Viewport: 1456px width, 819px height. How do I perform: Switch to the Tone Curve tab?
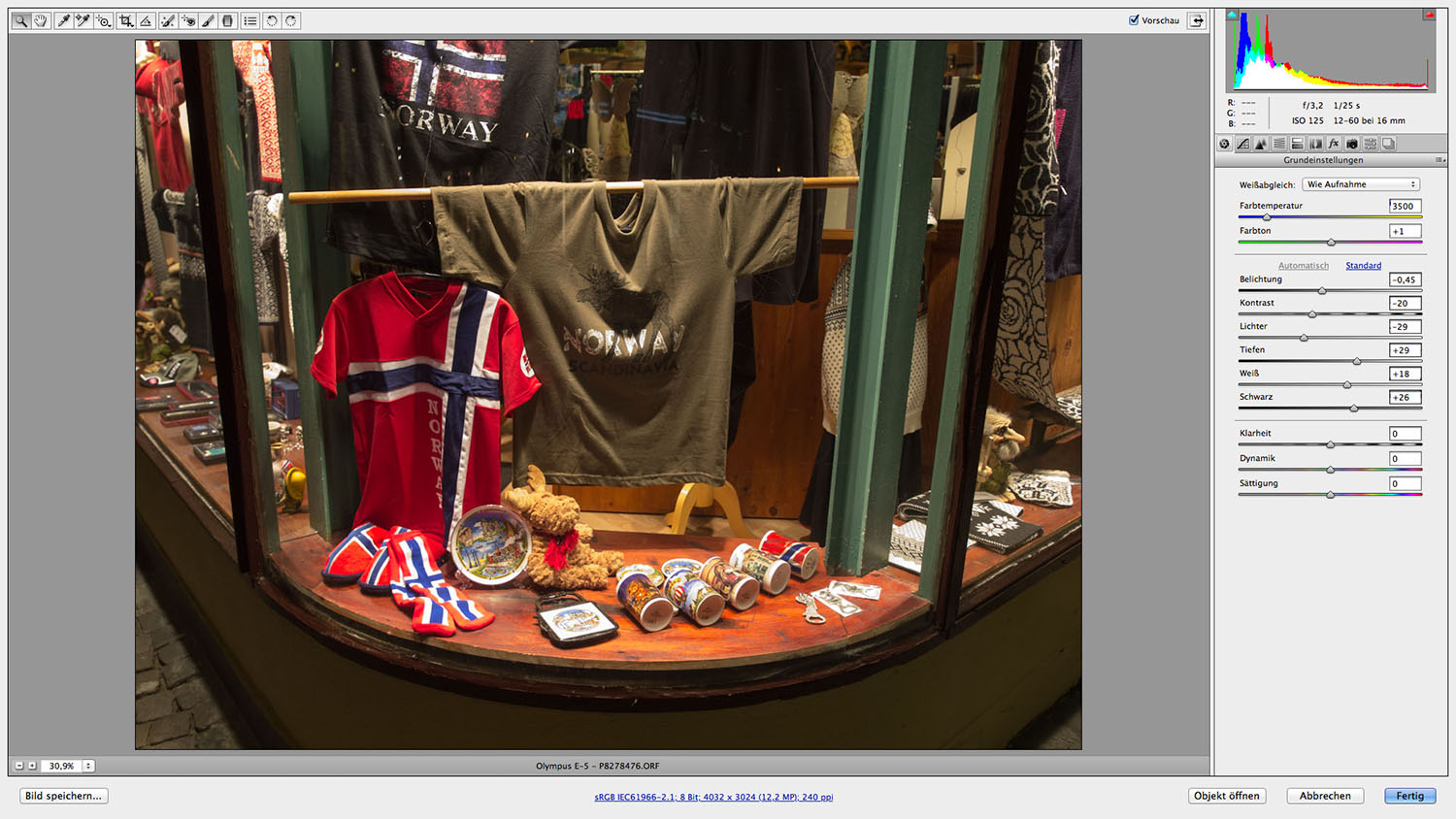(x=1242, y=144)
